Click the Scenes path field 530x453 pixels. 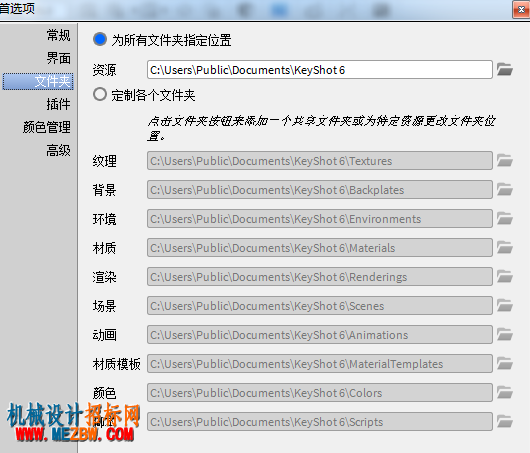click(320, 306)
